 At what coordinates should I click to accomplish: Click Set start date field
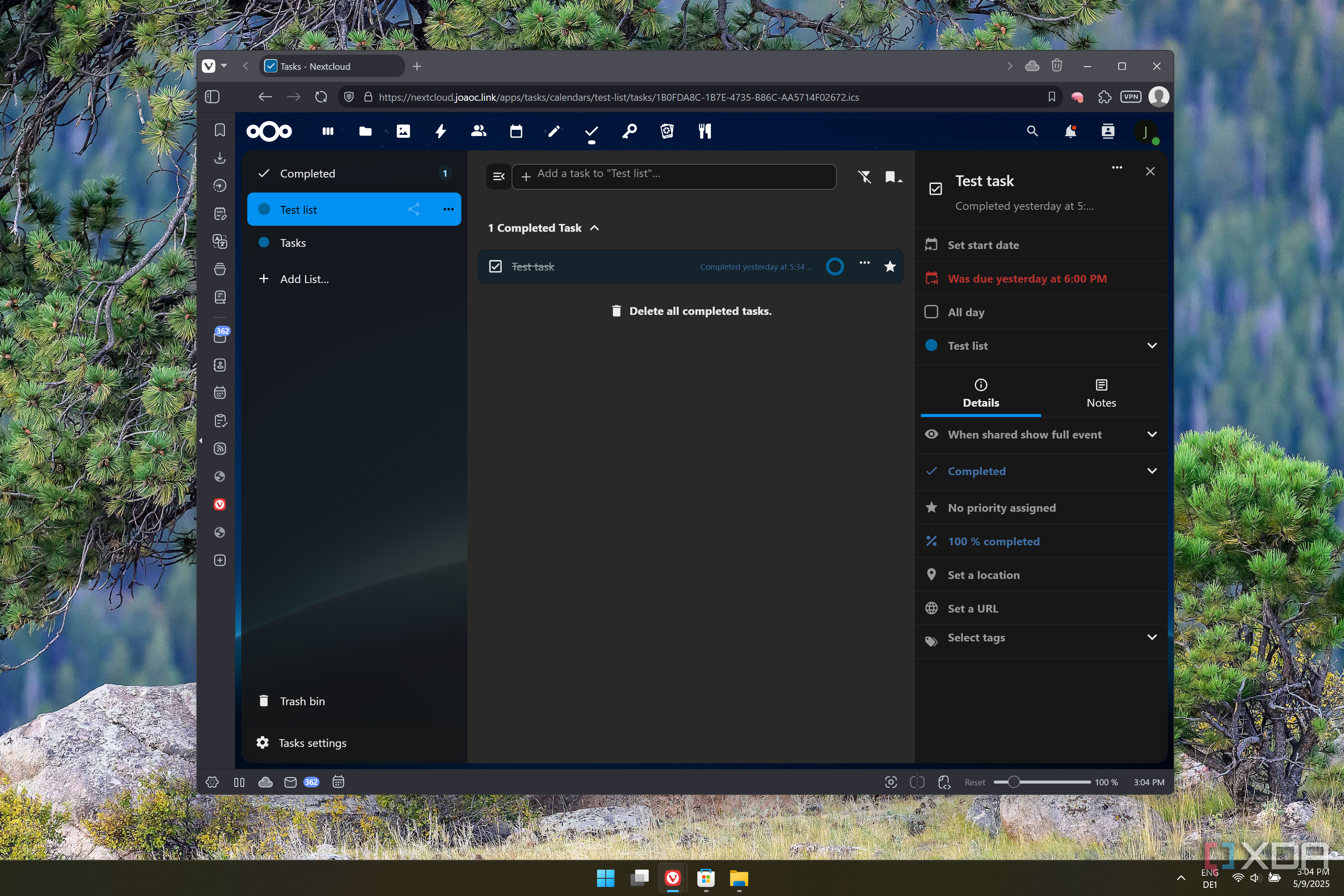(x=1041, y=245)
